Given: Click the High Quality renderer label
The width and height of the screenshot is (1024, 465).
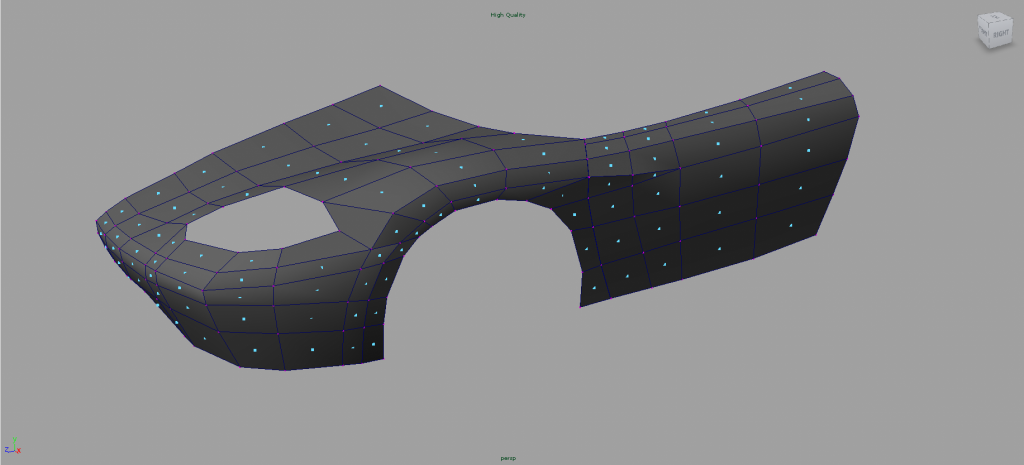Looking at the screenshot, I should 507,15.
